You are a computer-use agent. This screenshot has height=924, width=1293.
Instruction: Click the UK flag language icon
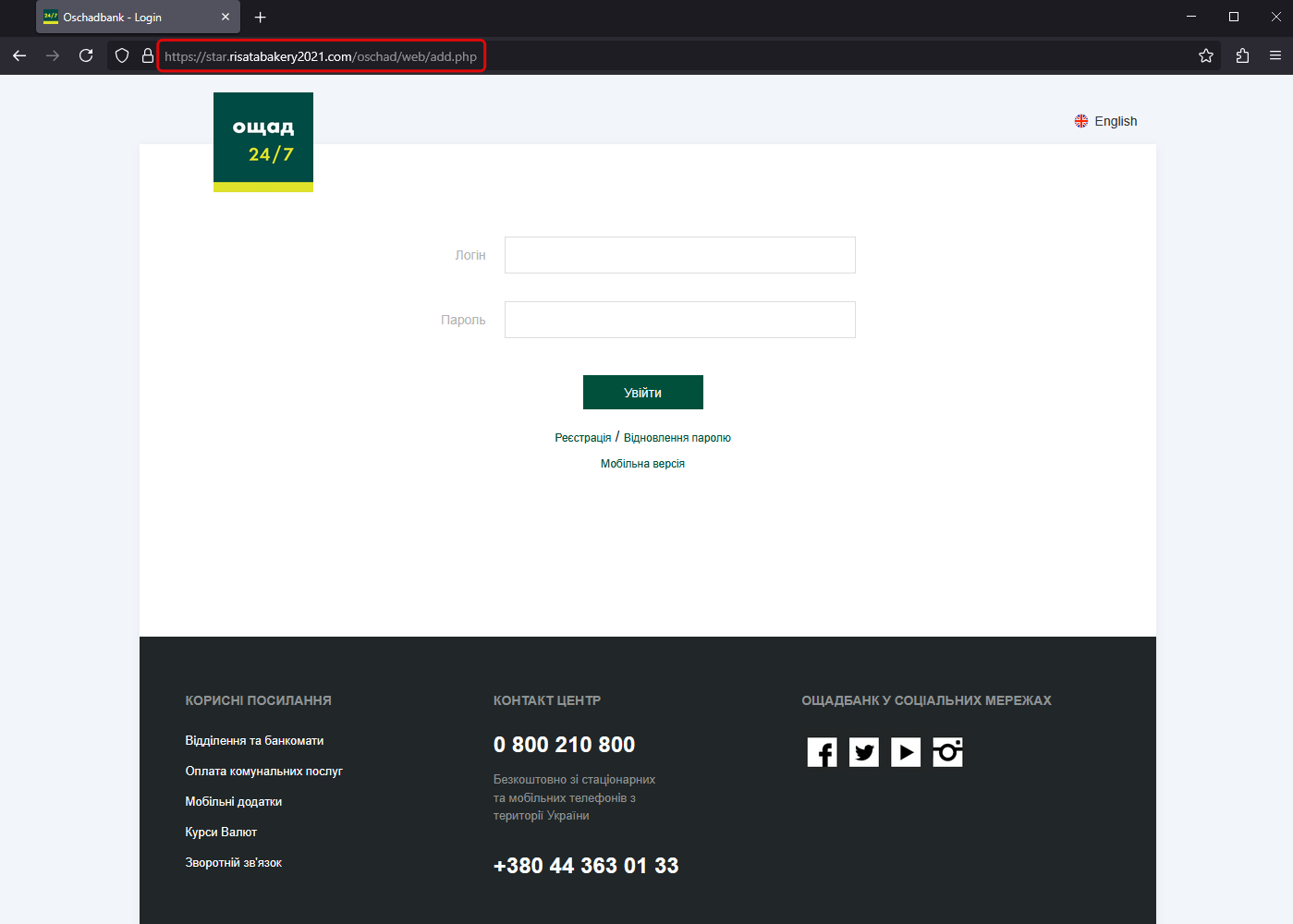(x=1081, y=121)
